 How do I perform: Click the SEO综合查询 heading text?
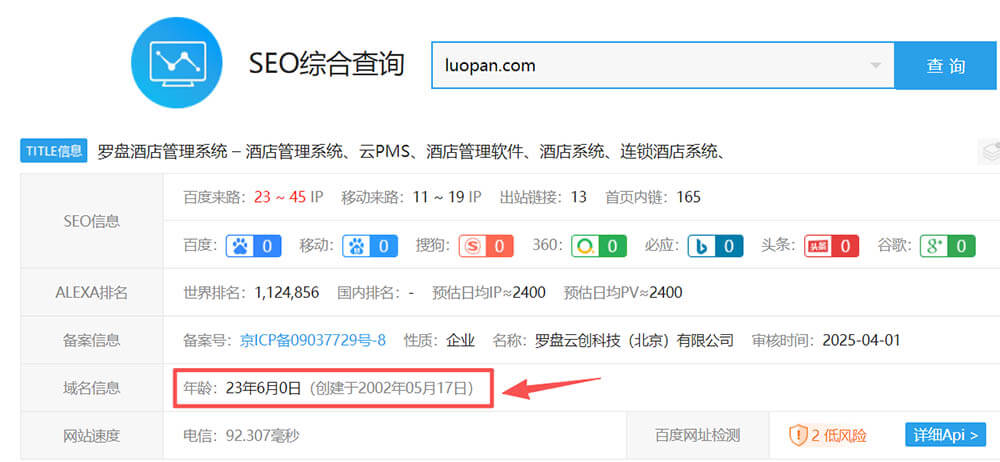327,64
